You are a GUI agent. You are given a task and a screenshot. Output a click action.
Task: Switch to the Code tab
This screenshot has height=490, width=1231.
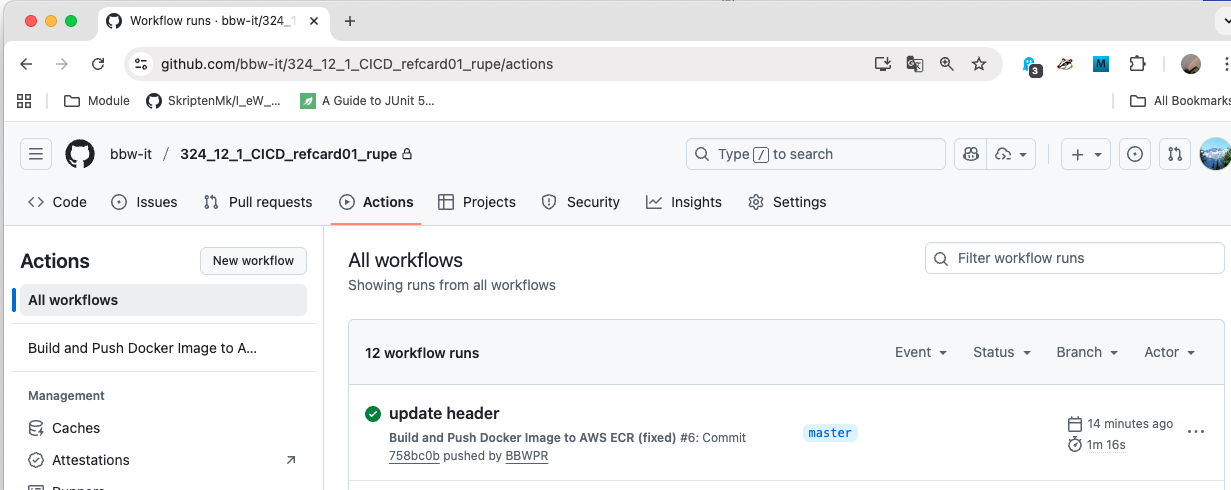[x=57, y=202]
